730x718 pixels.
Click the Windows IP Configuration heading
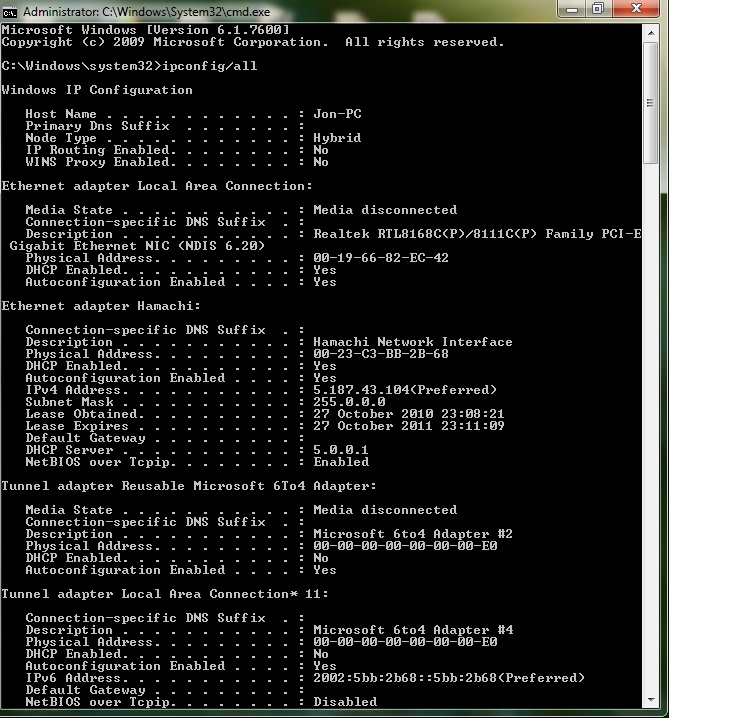tap(97, 90)
